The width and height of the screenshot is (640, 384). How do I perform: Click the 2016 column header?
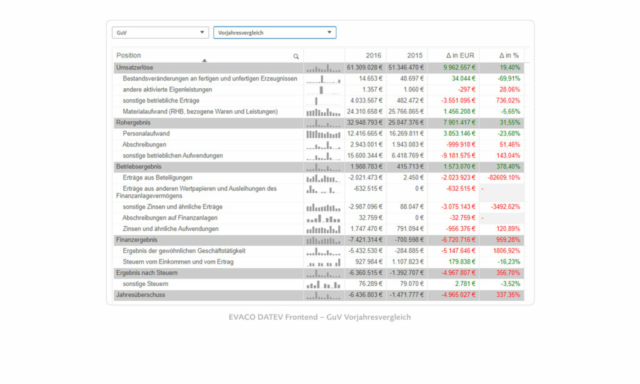[373, 55]
